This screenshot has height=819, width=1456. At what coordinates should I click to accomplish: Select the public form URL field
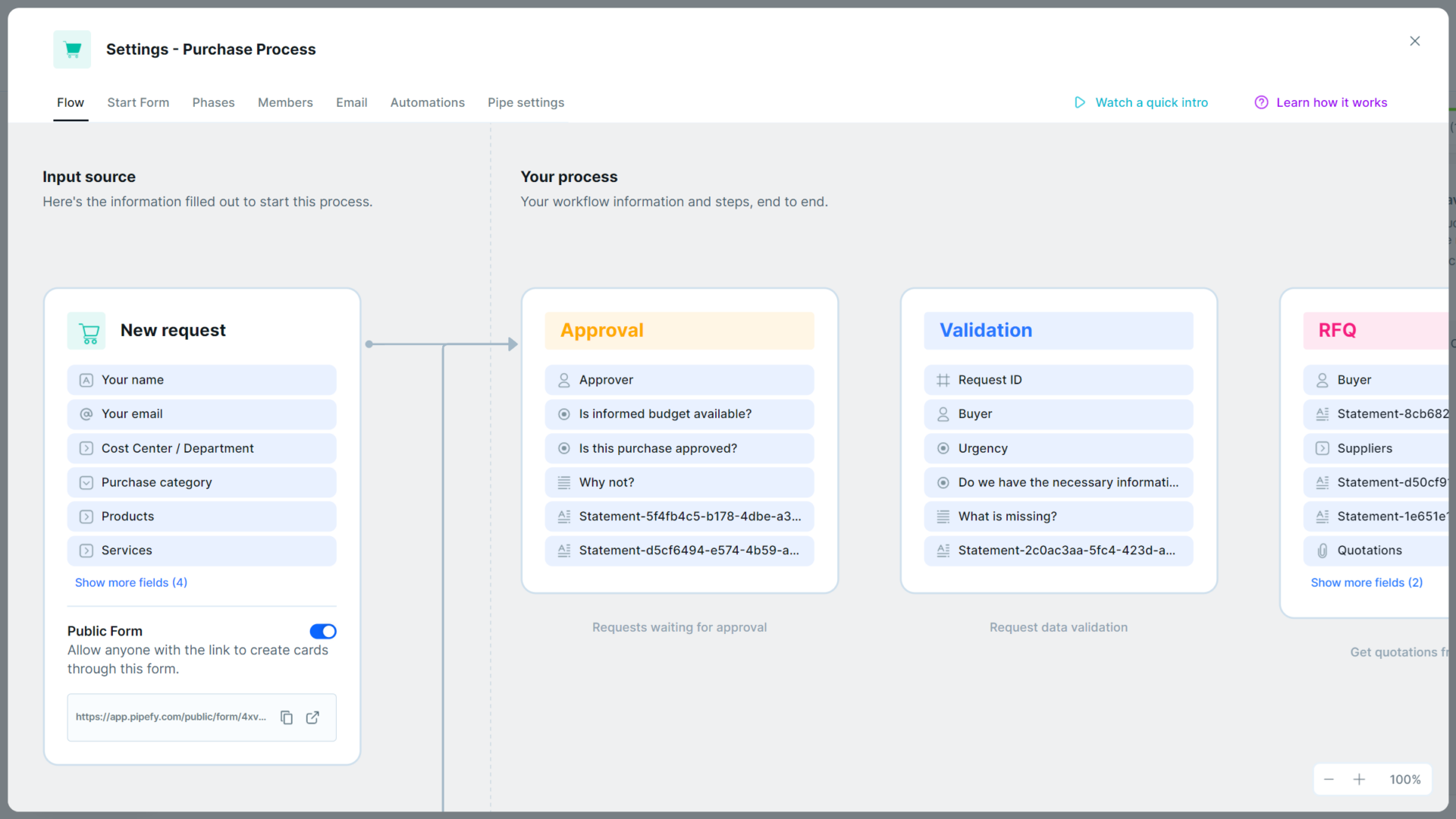(x=171, y=717)
